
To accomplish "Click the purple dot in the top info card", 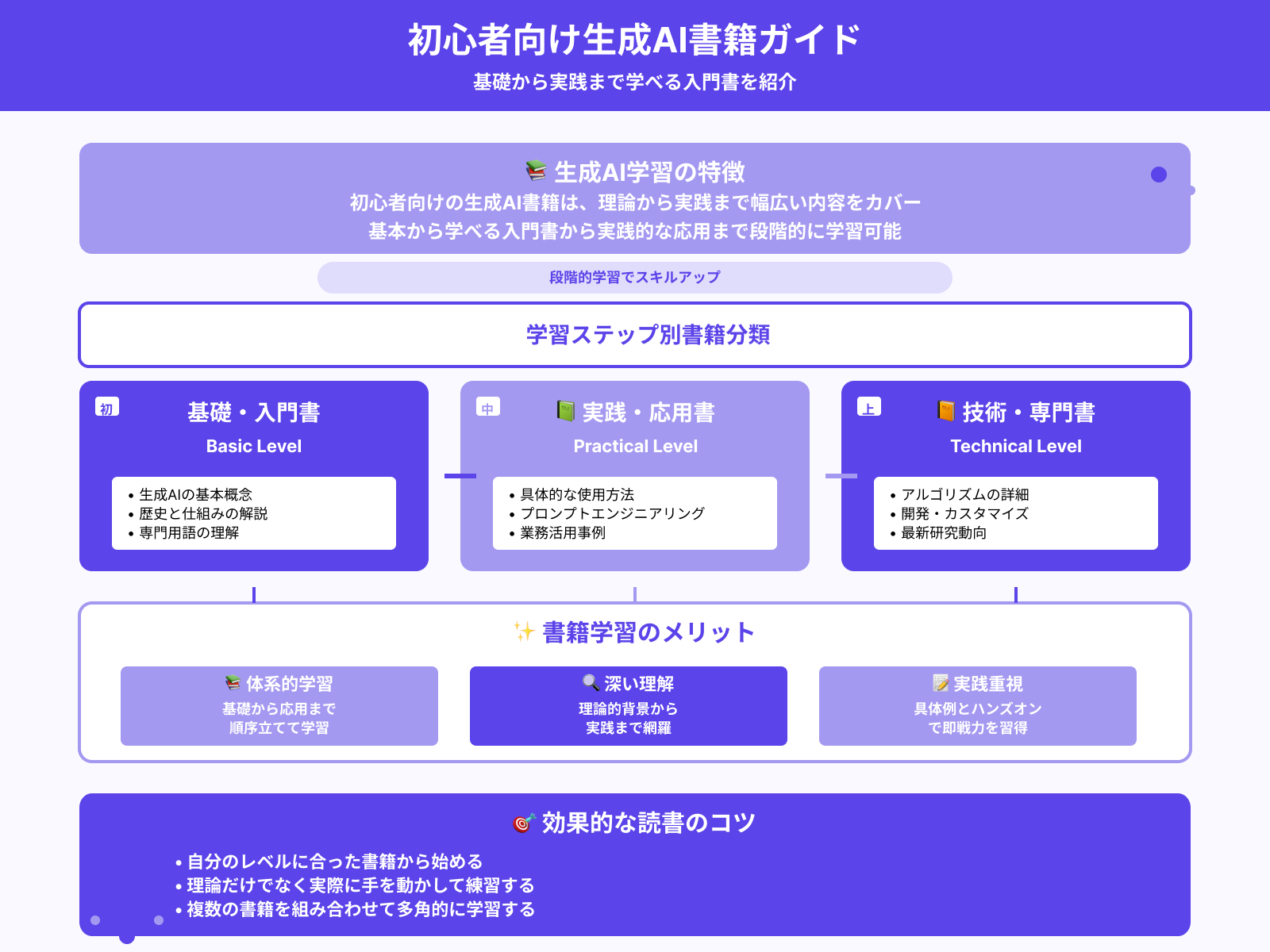I will (x=1157, y=173).
